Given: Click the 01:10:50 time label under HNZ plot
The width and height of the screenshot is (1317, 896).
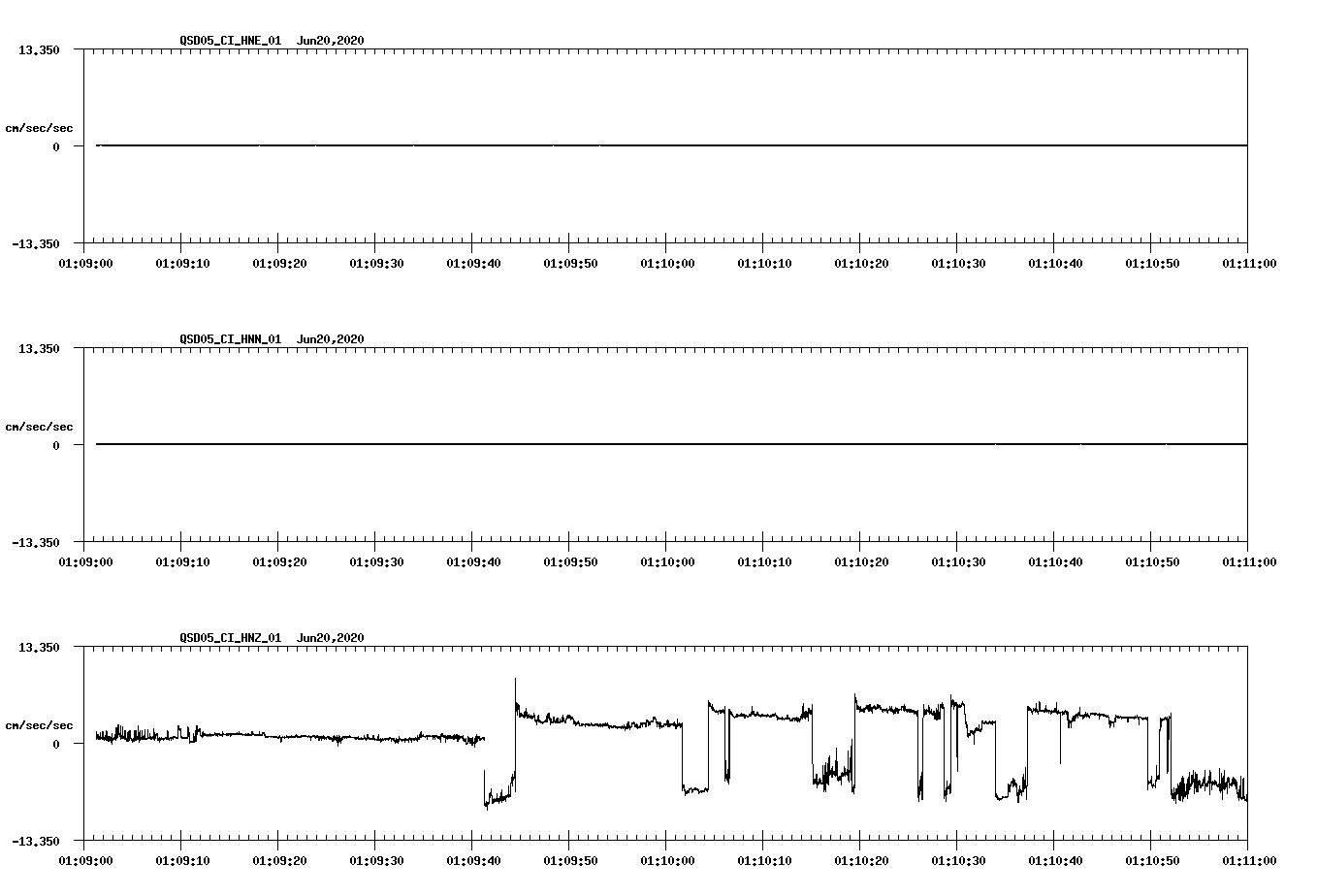Looking at the screenshot, I should 1152,860.
